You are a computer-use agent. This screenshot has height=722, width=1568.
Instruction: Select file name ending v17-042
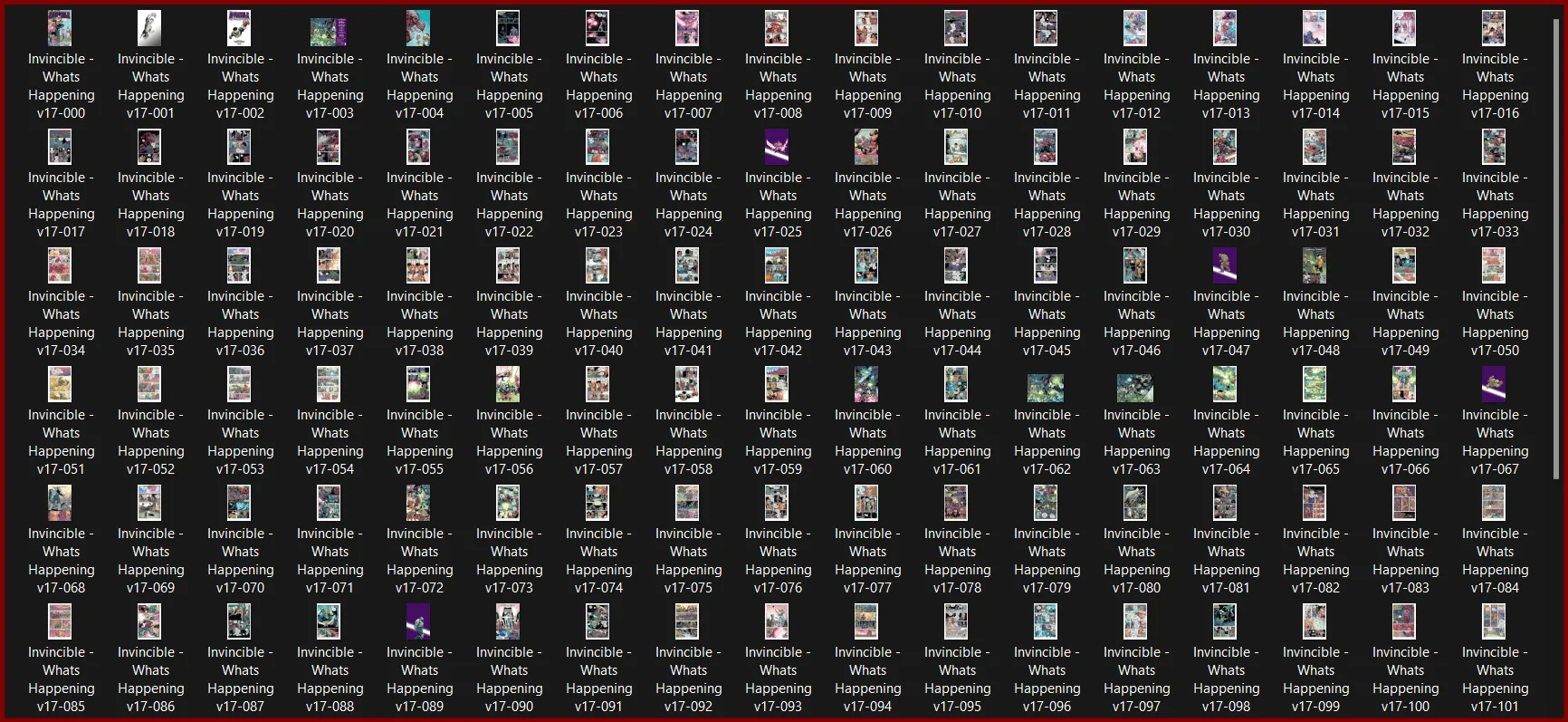click(x=779, y=323)
